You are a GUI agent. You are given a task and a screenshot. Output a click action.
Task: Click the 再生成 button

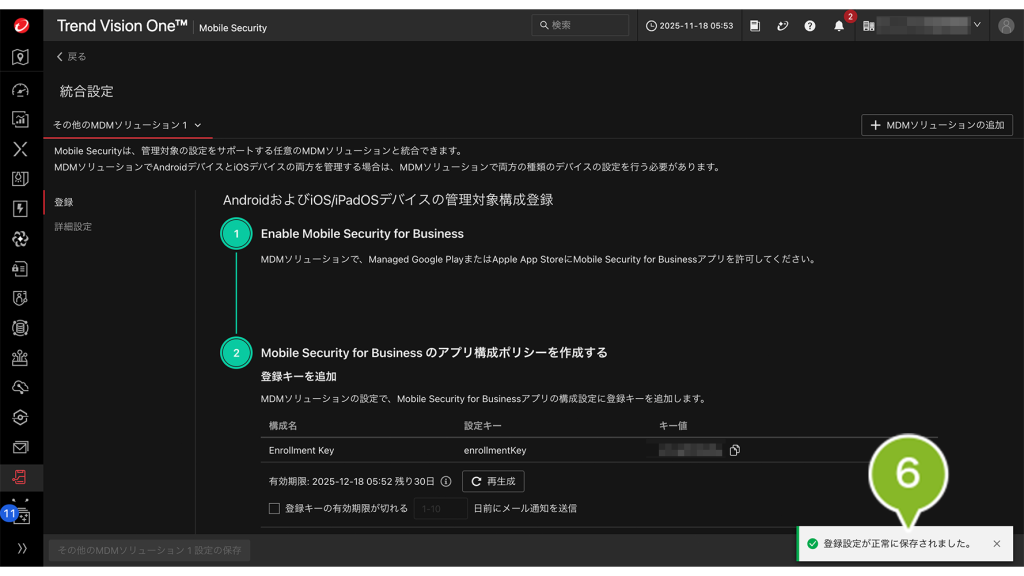point(493,481)
